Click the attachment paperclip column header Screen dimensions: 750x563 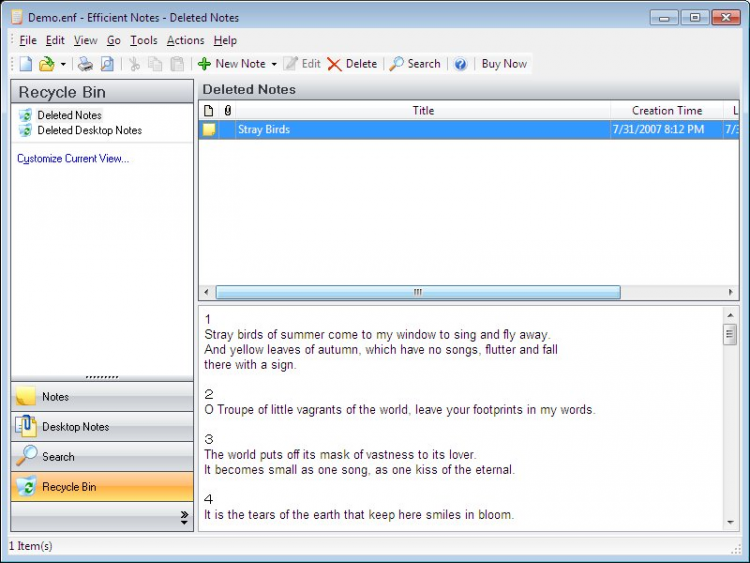[228, 110]
